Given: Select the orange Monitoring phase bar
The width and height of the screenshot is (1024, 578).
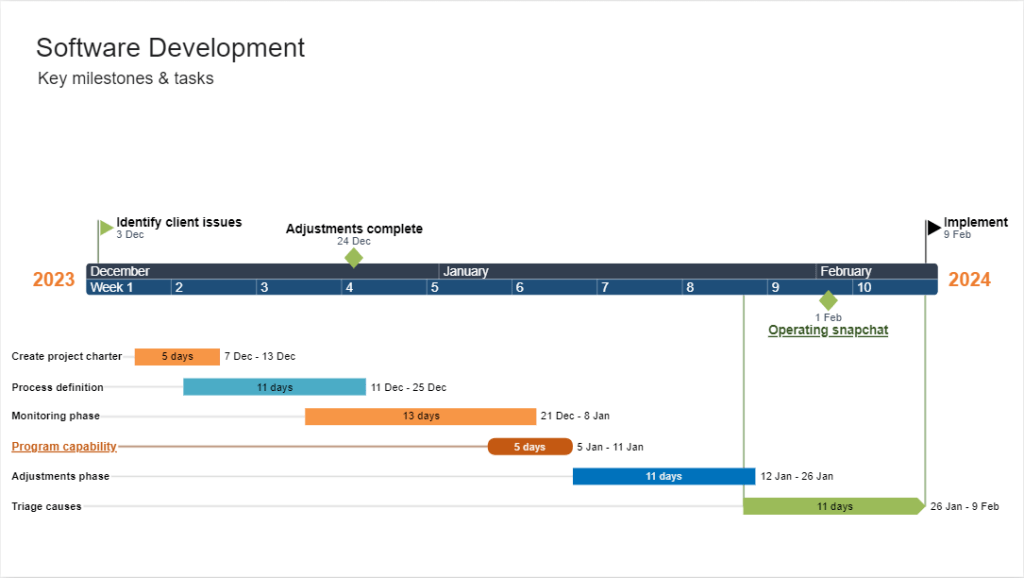Looking at the screenshot, I should (420, 416).
